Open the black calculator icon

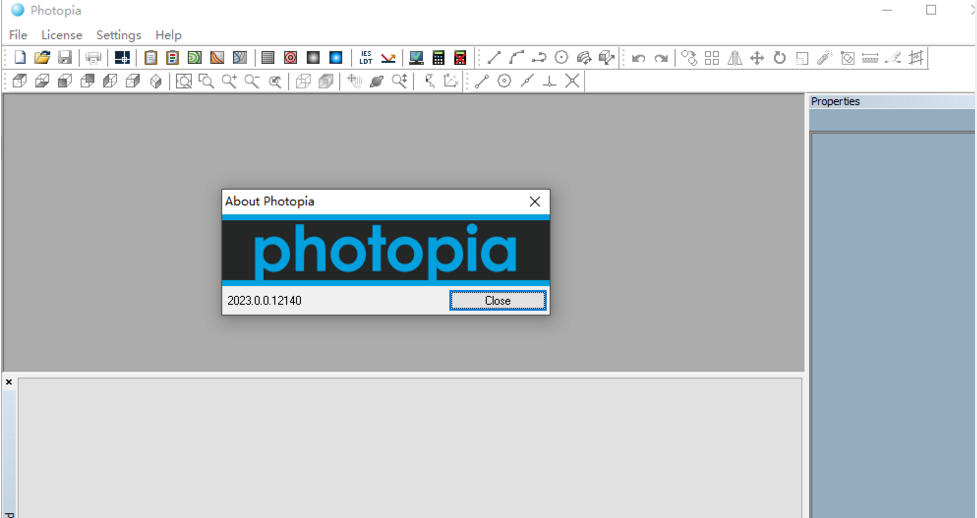coord(439,58)
